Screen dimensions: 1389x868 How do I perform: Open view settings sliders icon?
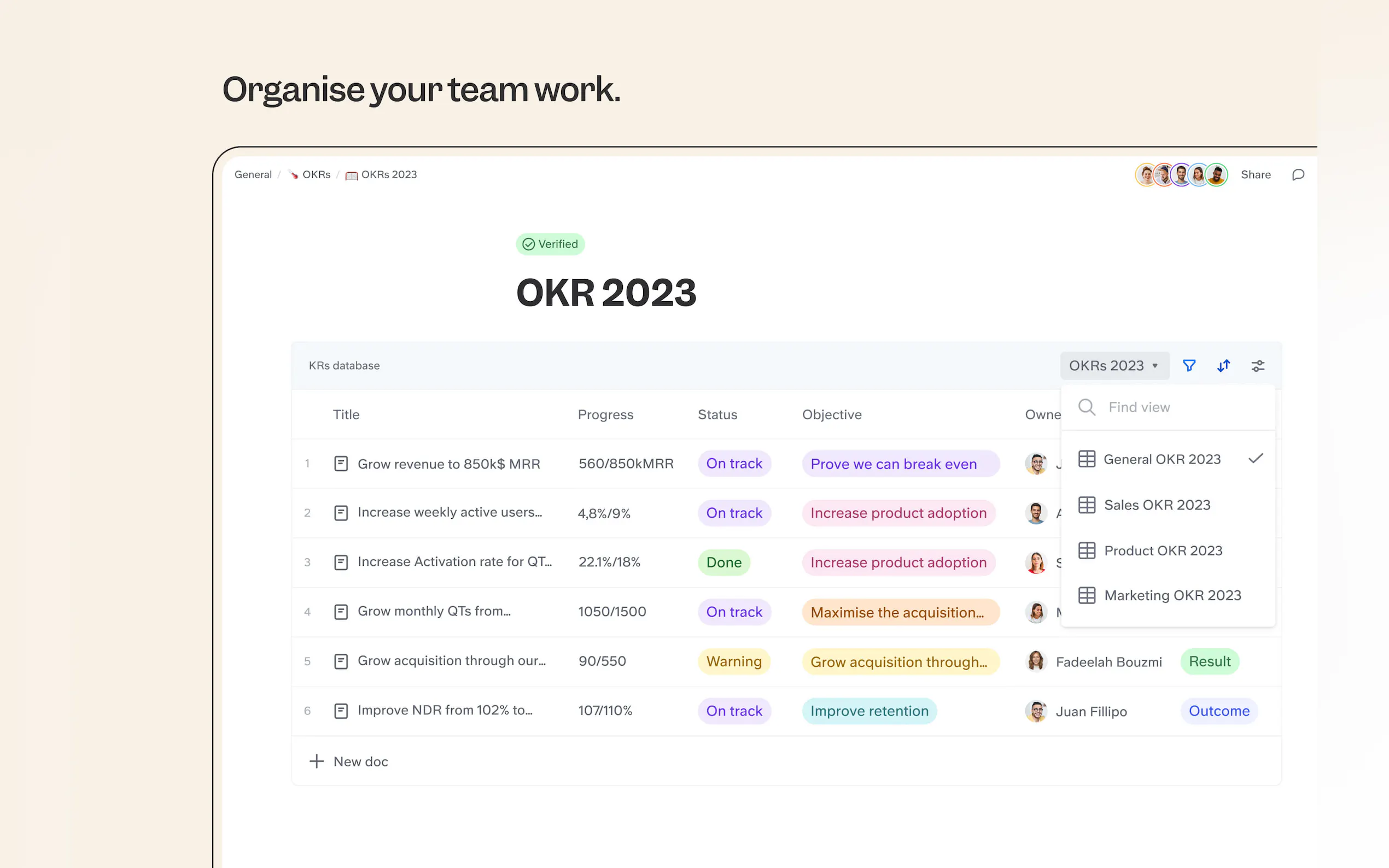[x=1258, y=366]
